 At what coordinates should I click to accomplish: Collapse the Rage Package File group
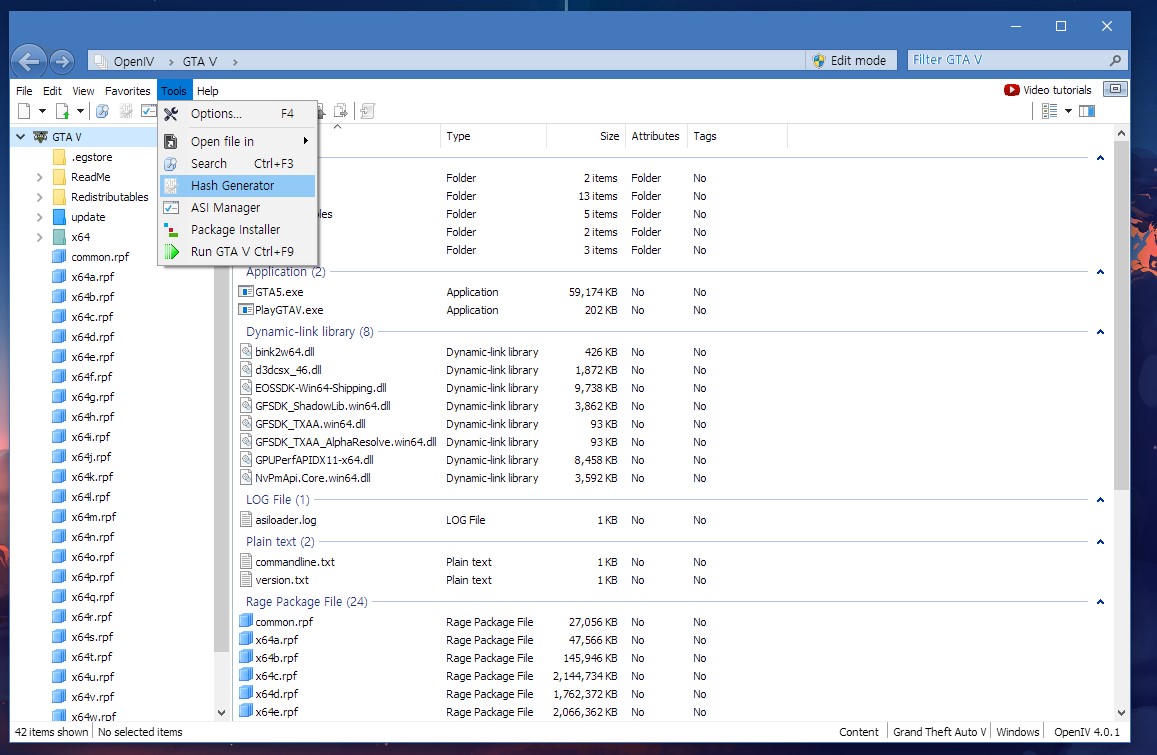pyautogui.click(x=1100, y=602)
